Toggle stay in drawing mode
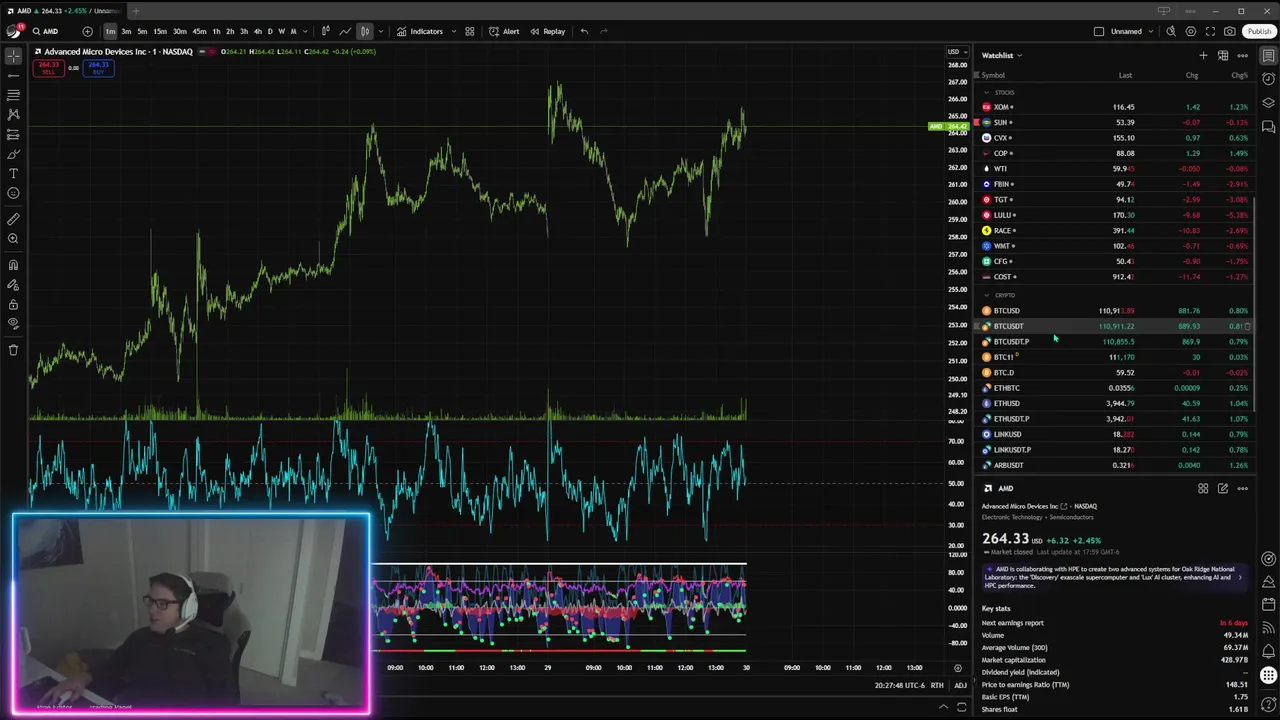This screenshot has height=720, width=1280. pyautogui.click(x=13, y=285)
